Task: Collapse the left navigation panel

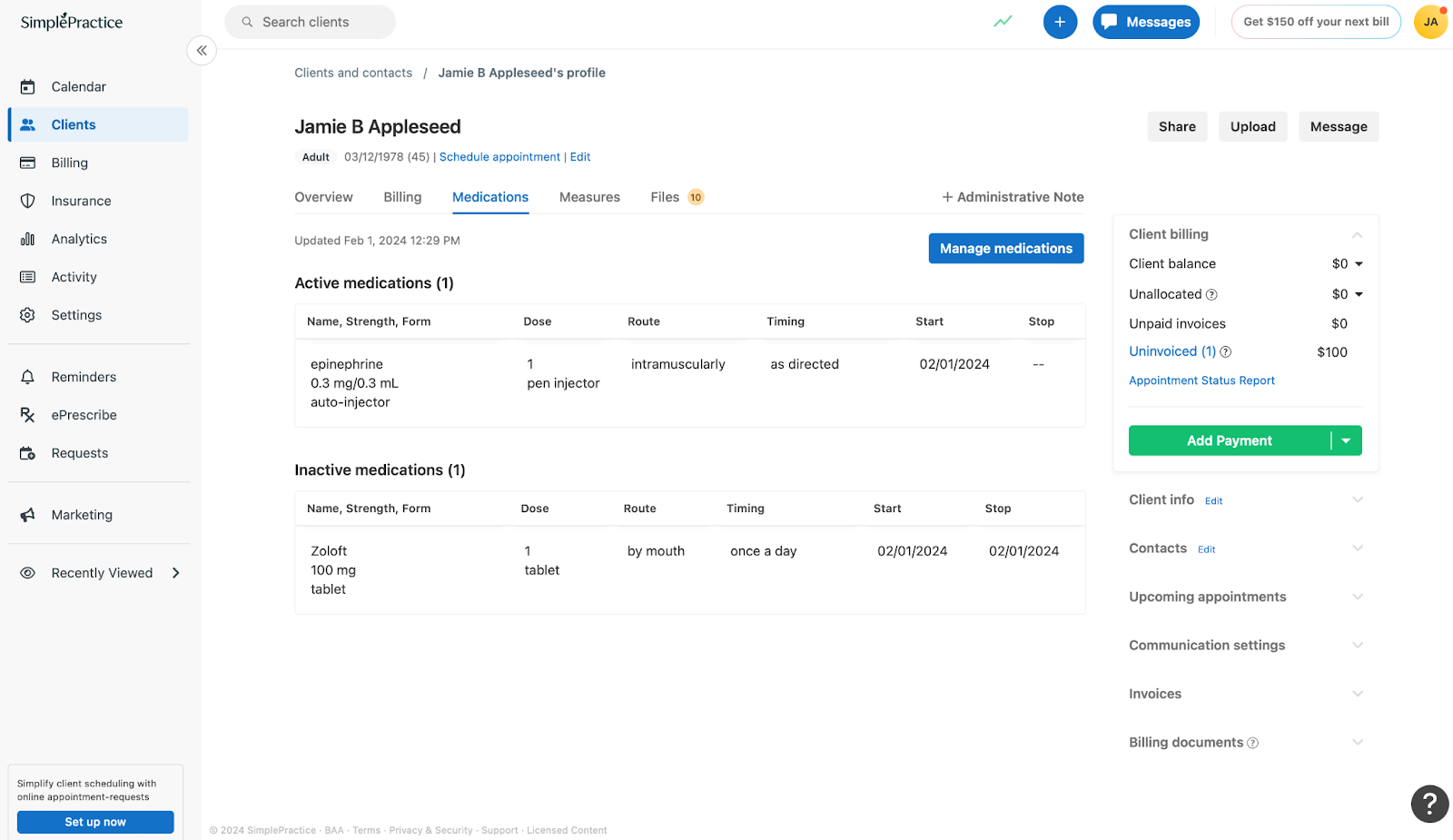Action: coord(201,50)
